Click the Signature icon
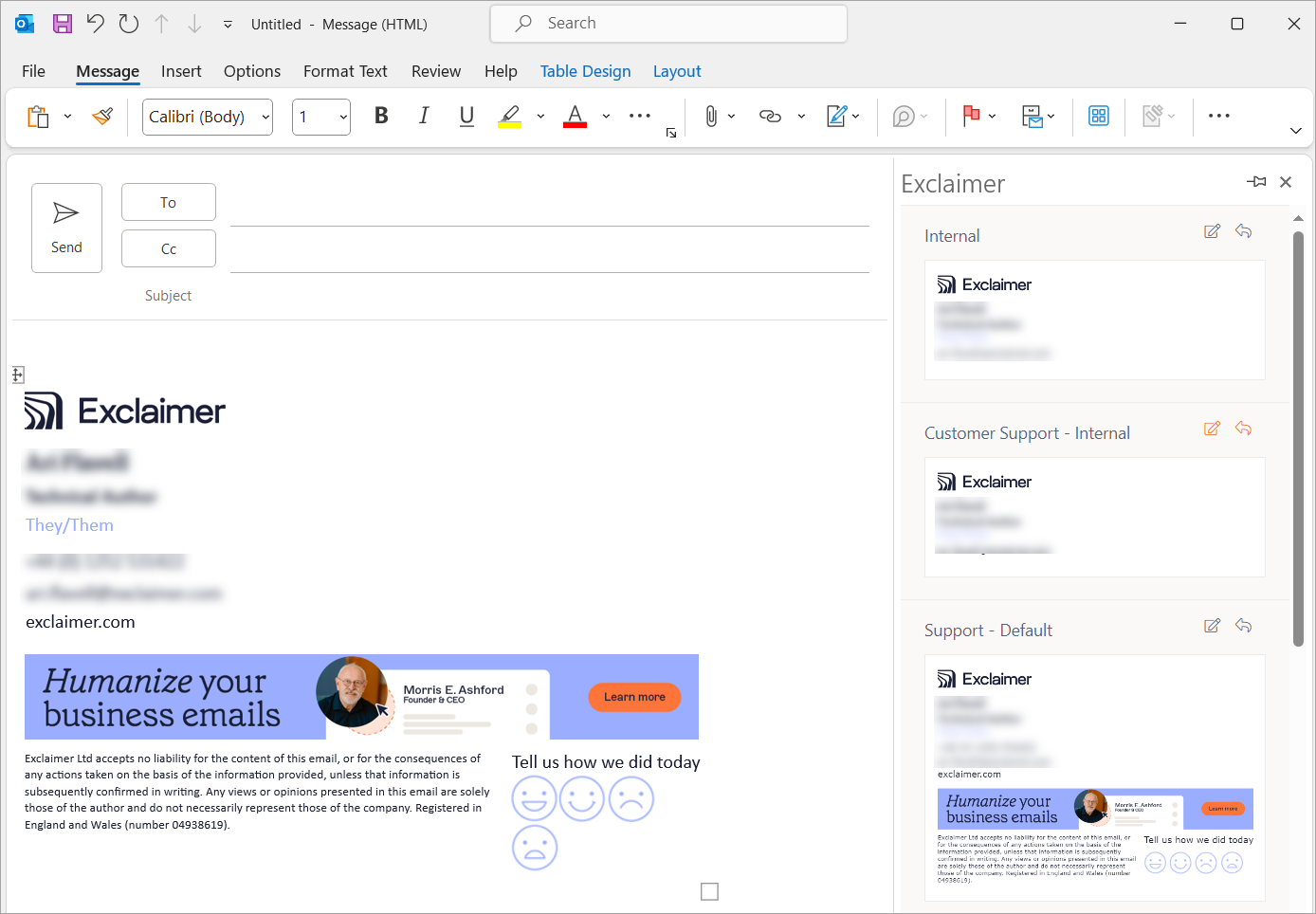This screenshot has width=1316, height=914. pos(837,116)
